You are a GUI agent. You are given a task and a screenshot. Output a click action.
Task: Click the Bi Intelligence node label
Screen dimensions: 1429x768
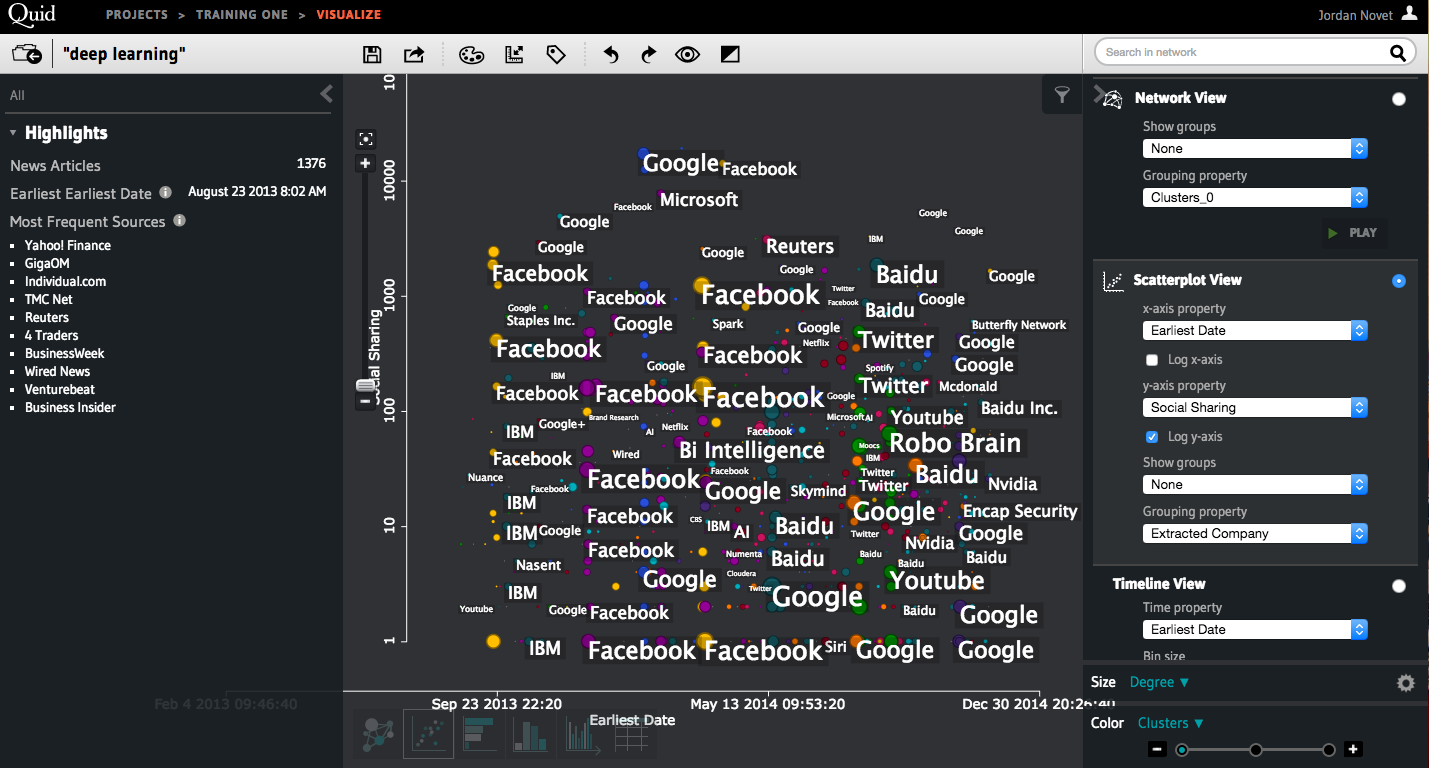[x=752, y=450]
